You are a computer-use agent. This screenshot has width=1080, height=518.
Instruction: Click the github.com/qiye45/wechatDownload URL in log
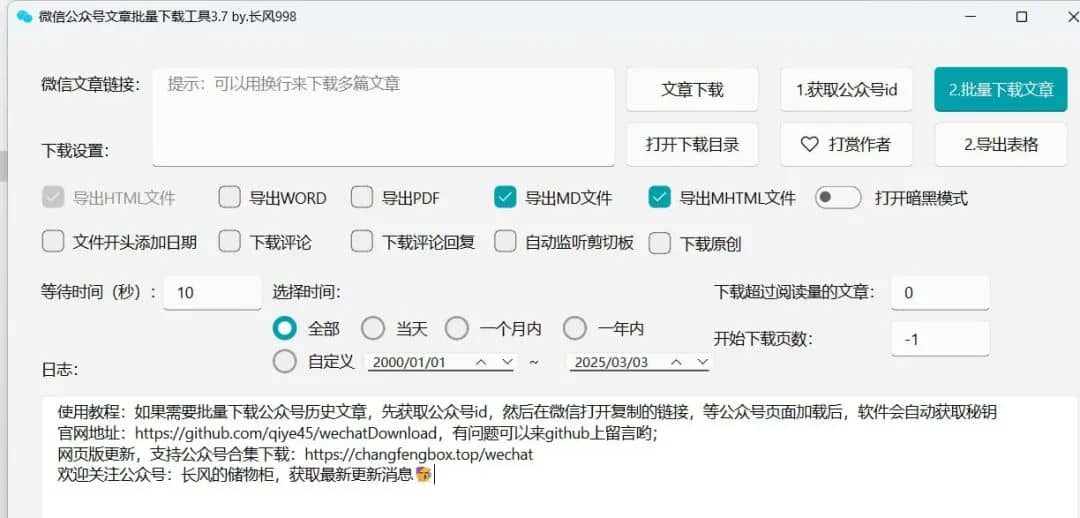(x=286, y=434)
